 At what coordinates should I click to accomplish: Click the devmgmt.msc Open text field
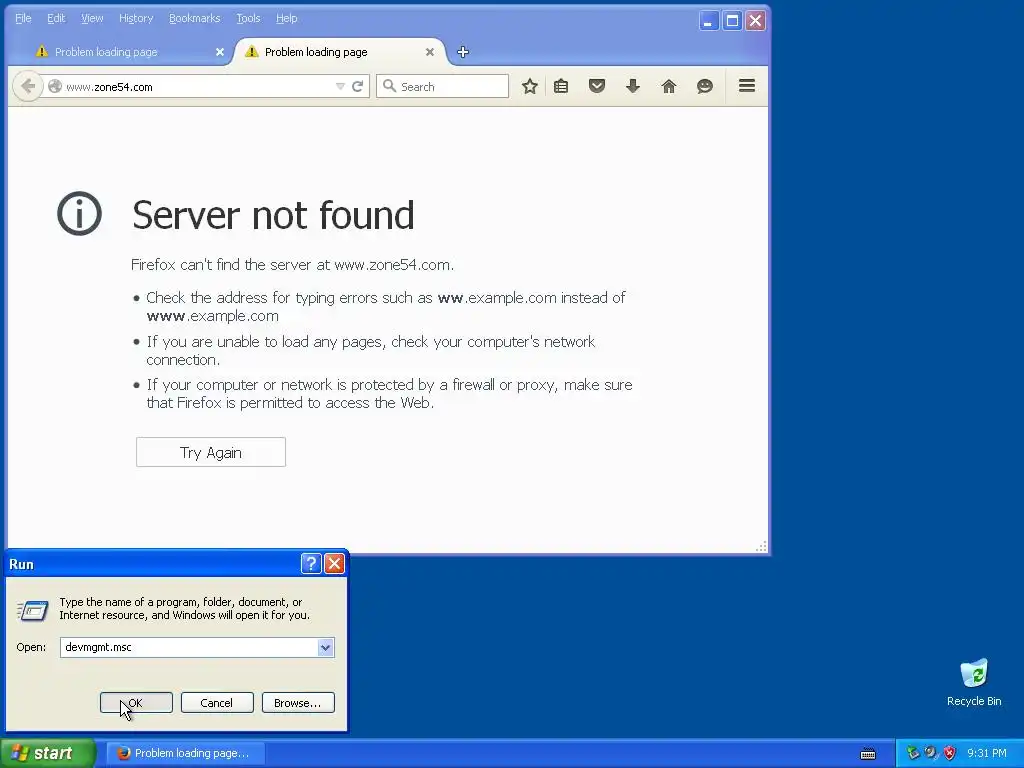[x=189, y=647]
